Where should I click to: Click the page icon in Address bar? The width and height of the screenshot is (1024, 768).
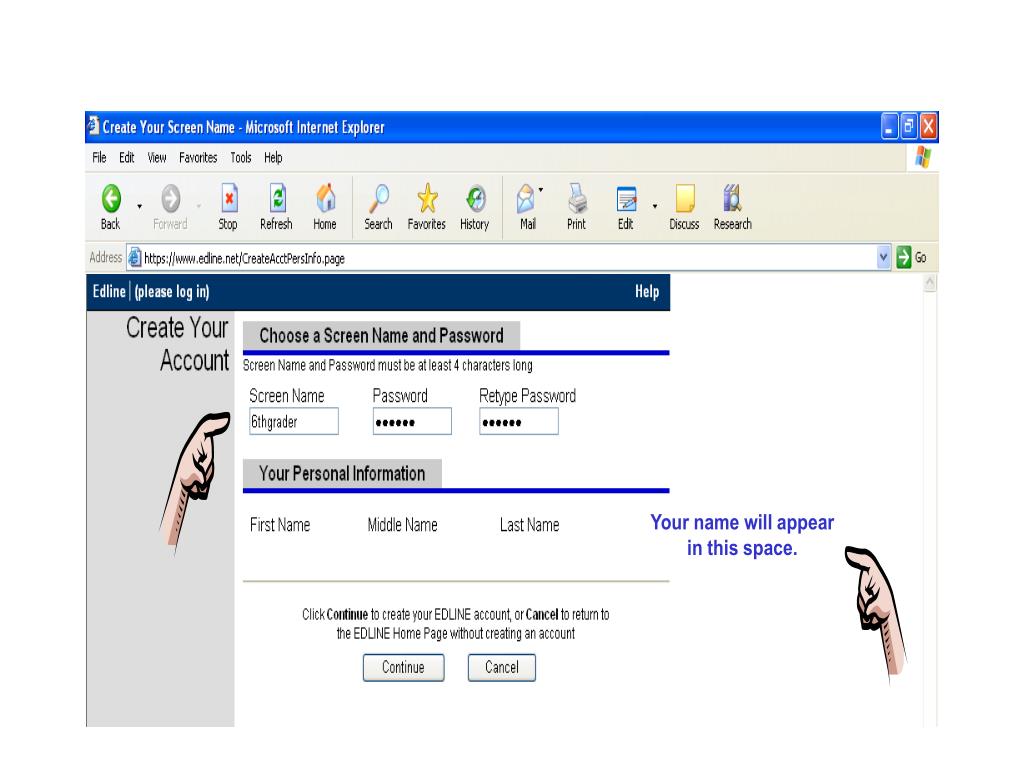[135, 257]
